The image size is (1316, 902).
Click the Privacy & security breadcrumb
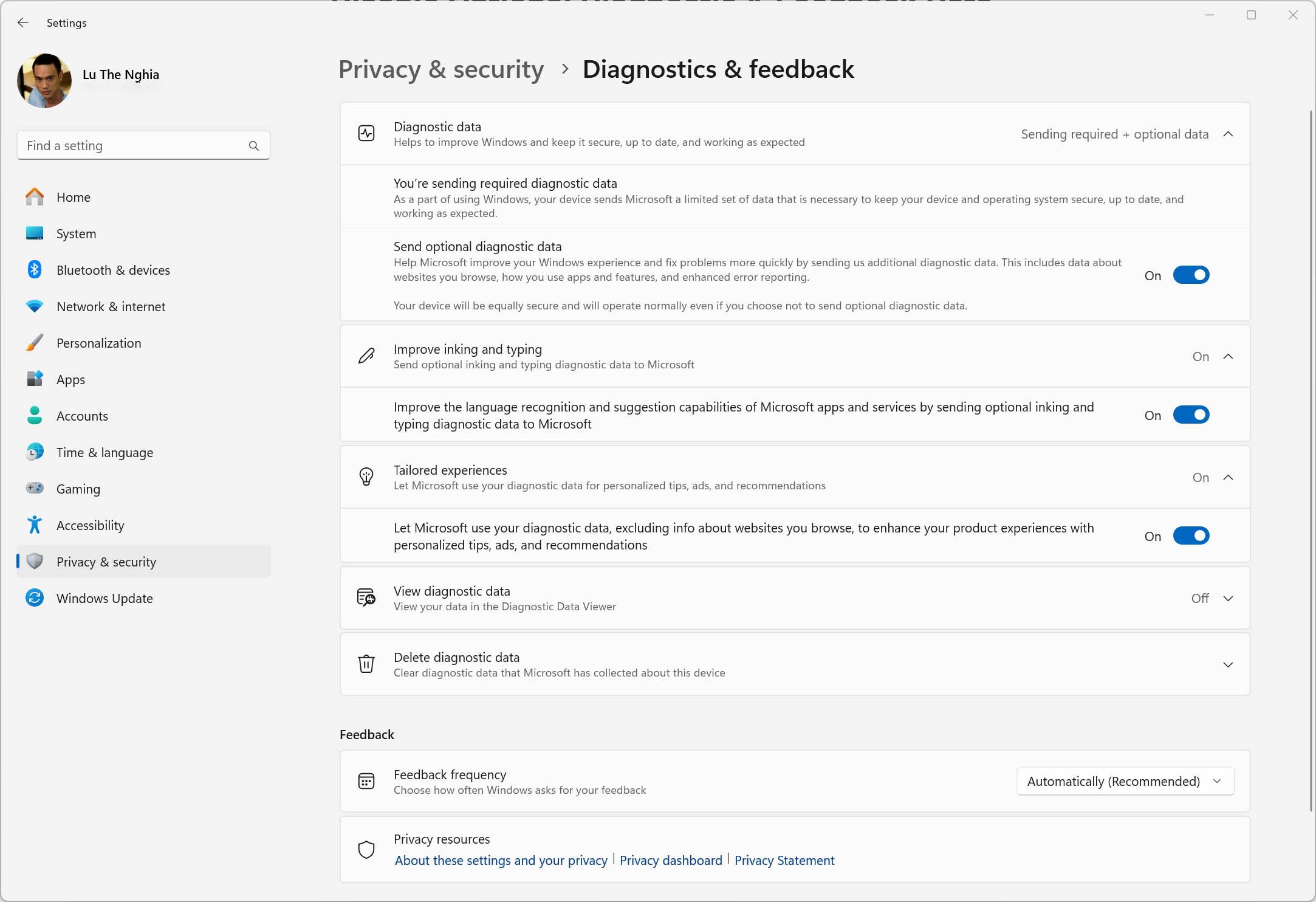tap(441, 69)
